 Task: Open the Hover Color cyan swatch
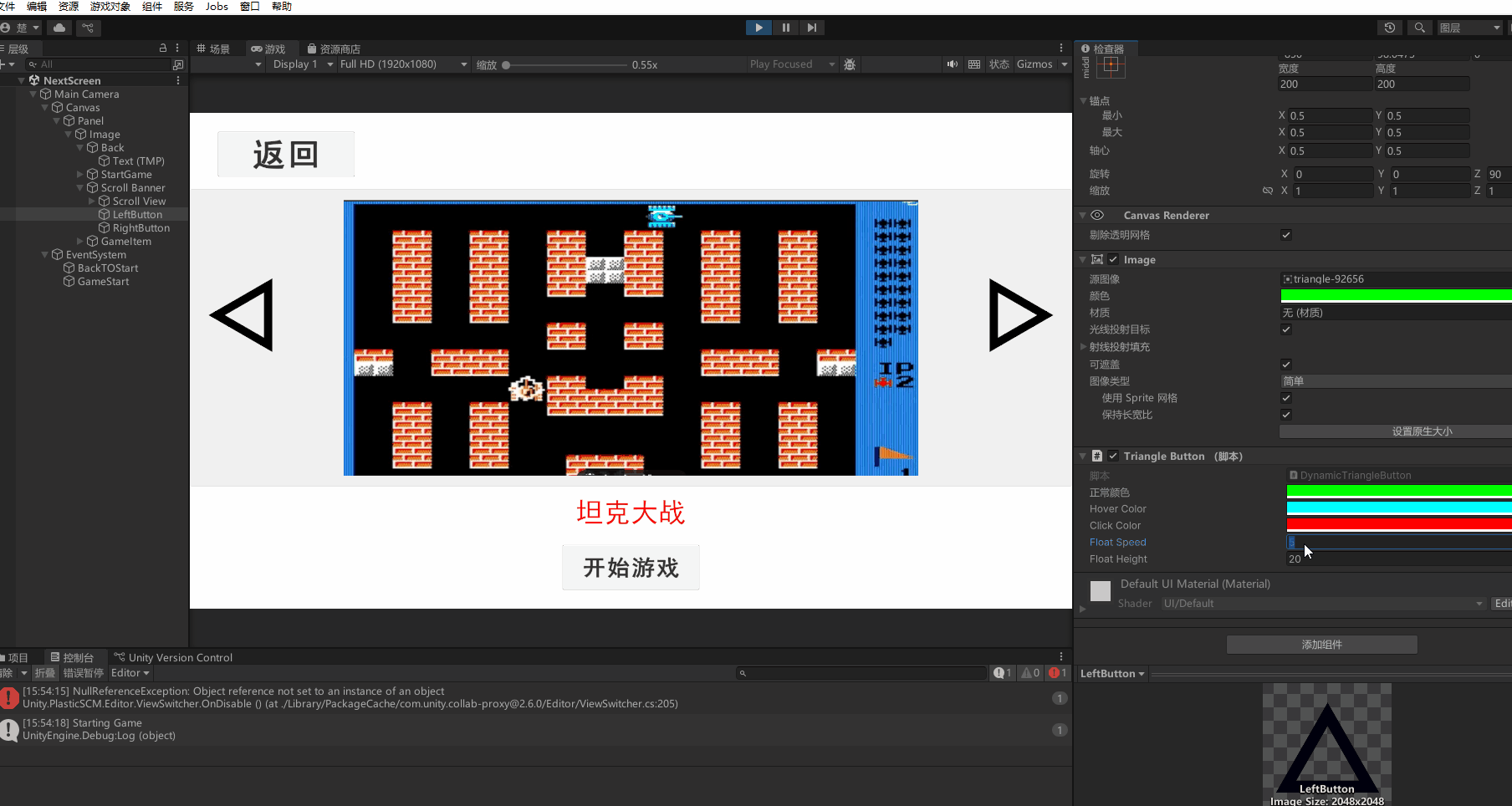[1399, 508]
